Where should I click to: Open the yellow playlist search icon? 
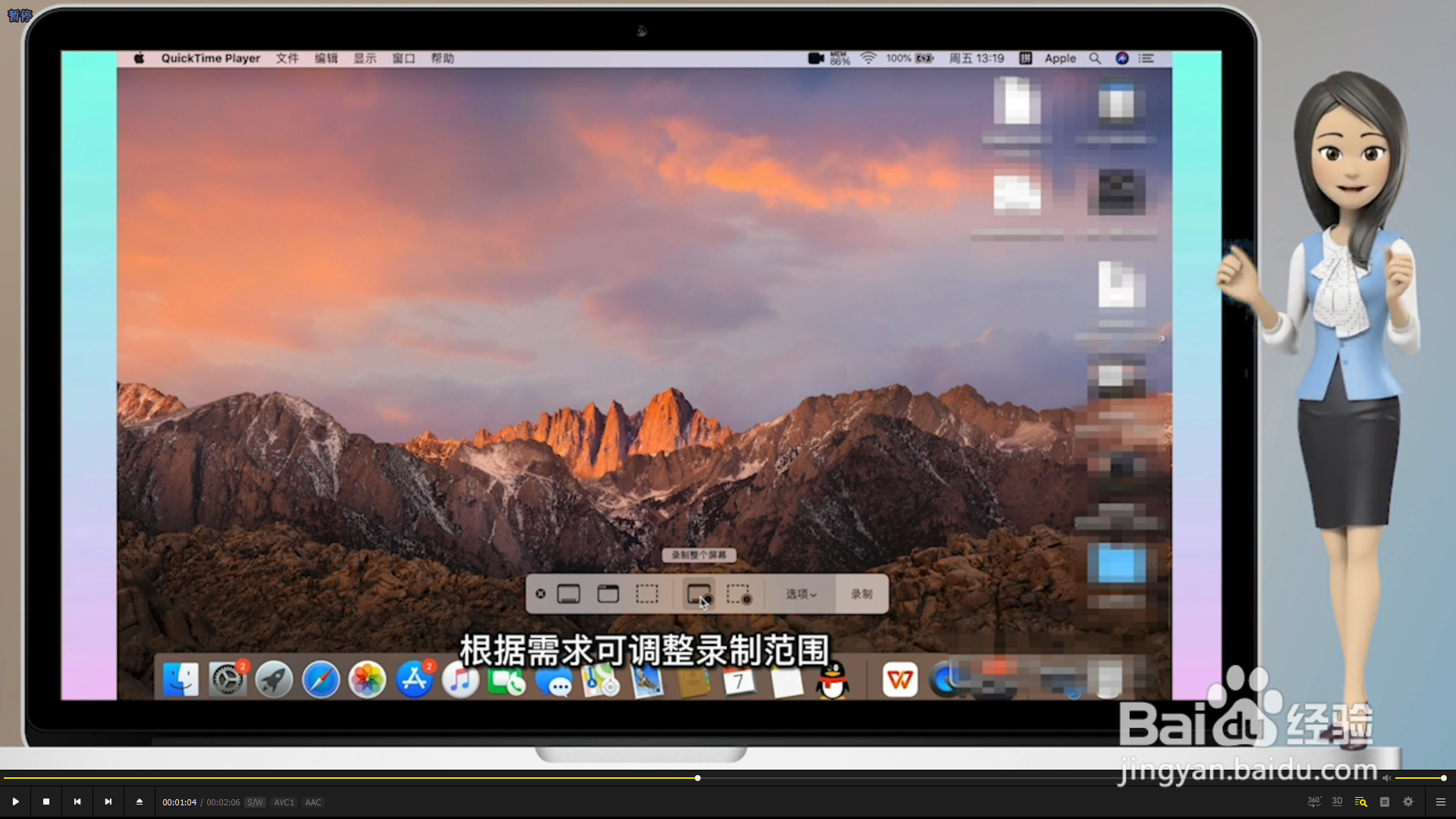point(1360,802)
